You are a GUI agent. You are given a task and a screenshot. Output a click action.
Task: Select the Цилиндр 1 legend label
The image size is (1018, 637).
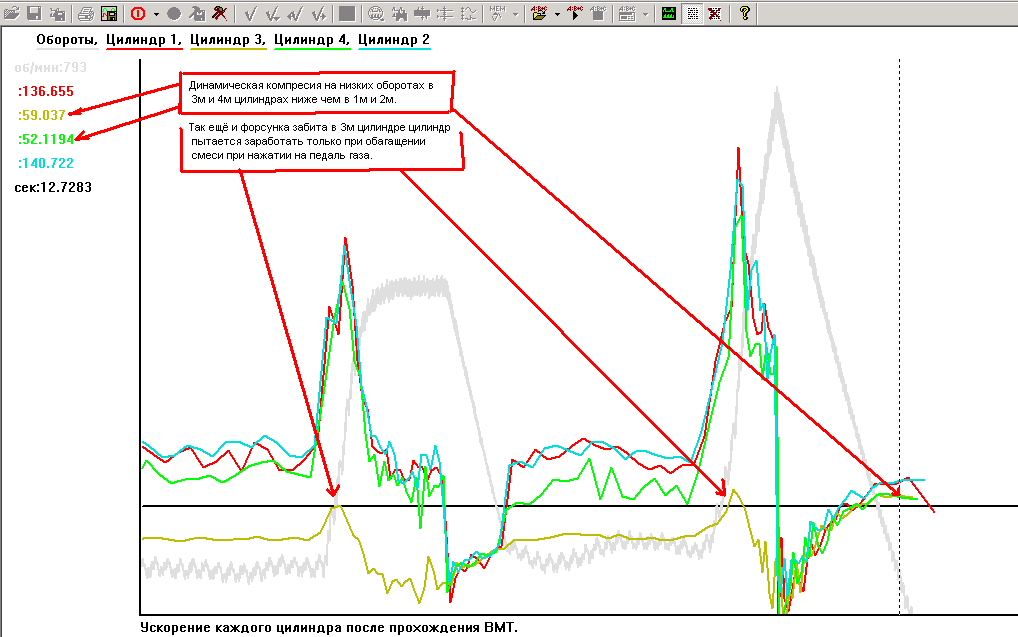[143, 40]
